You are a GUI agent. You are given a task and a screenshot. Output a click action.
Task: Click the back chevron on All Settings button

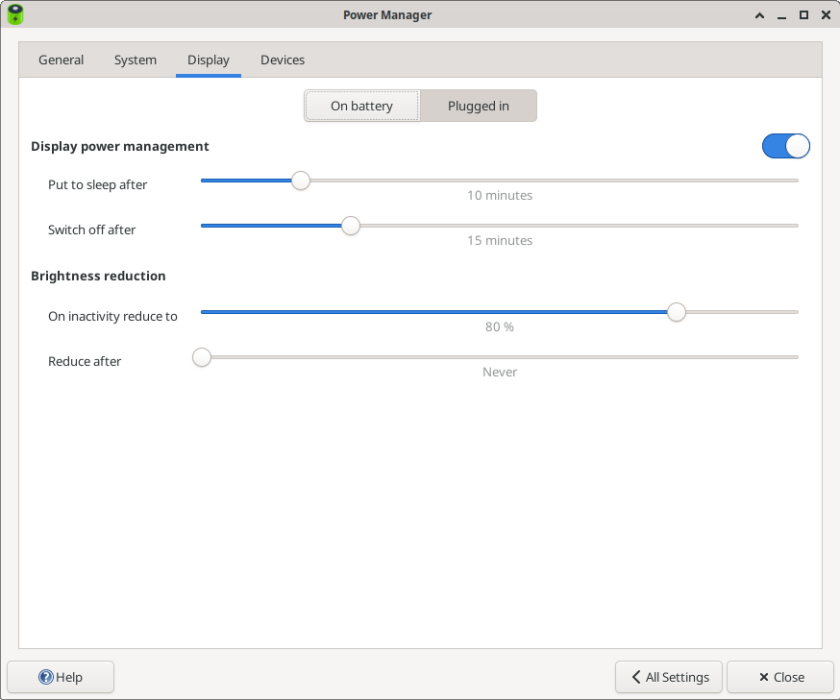(635, 677)
